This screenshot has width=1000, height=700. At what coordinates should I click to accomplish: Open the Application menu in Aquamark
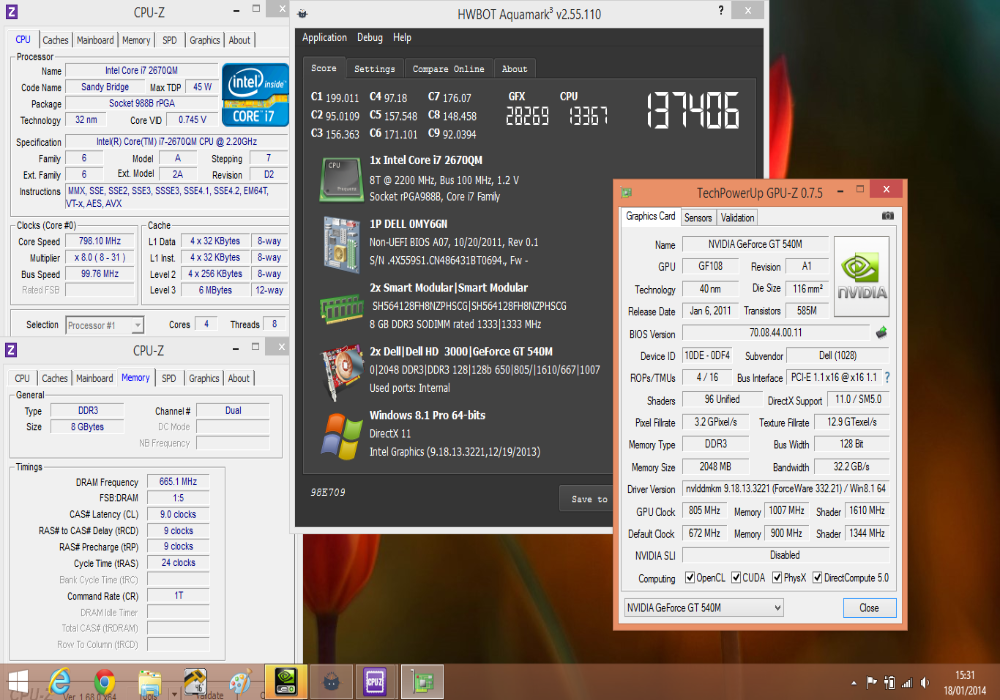click(x=325, y=38)
